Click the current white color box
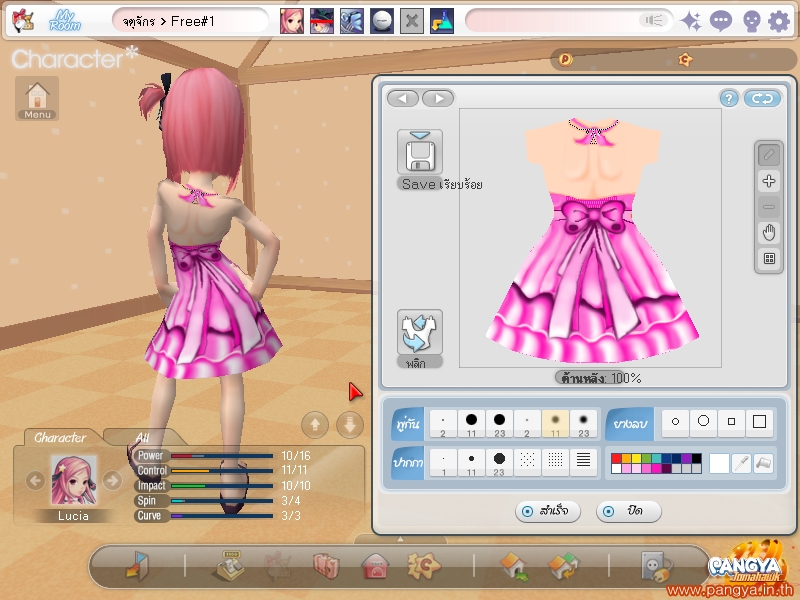The image size is (800, 600). pyautogui.click(x=719, y=463)
